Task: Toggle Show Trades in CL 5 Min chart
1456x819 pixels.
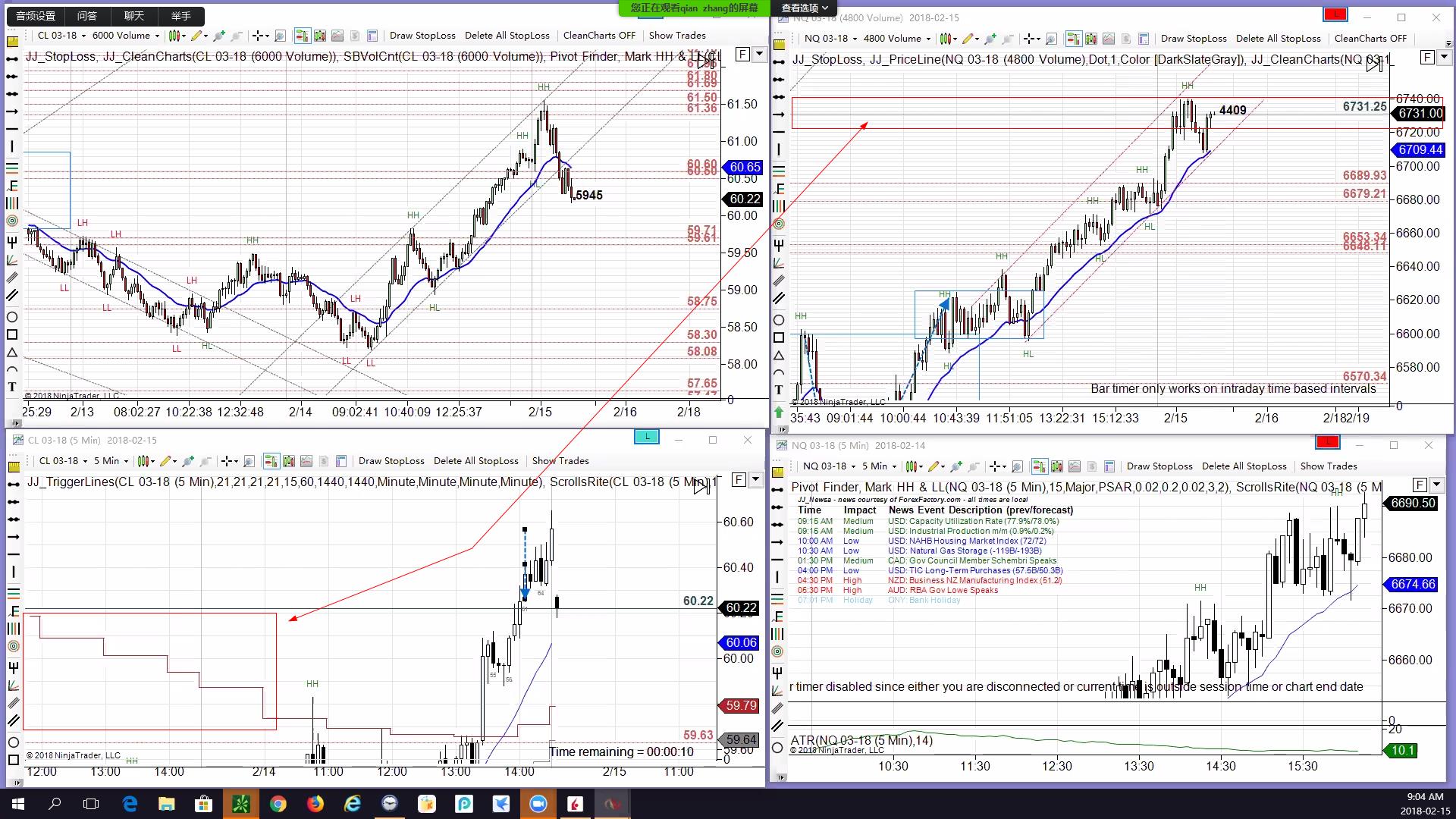Action: pos(560,461)
